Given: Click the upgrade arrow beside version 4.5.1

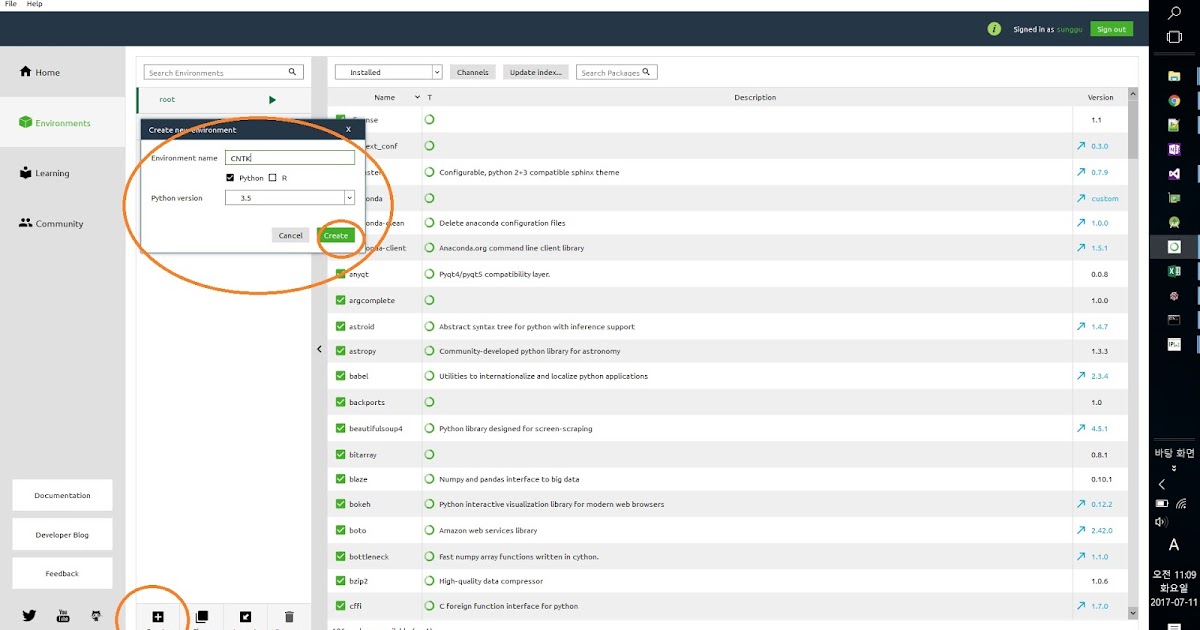Looking at the screenshot, I should click(x=1081, y=428).
